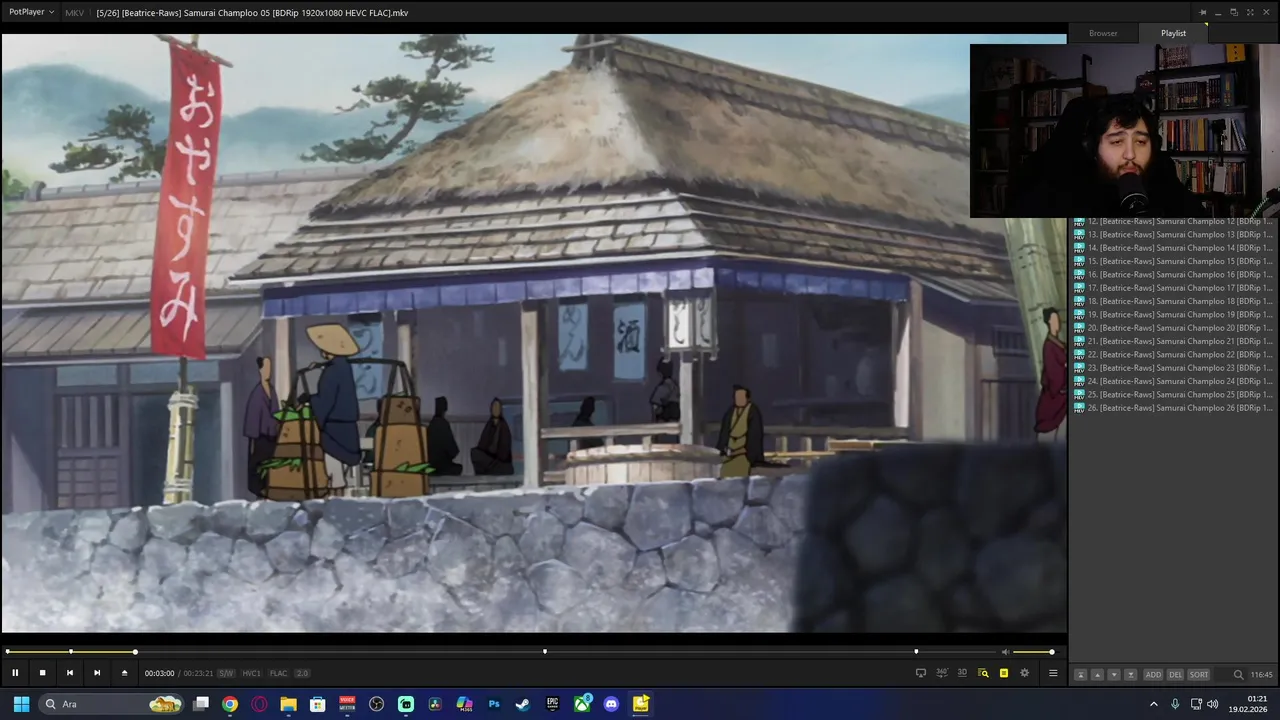The image size is (1280, 720).
Task: Select playlist item 15. Samurai Champloo 15
Action: point(1173,261)
